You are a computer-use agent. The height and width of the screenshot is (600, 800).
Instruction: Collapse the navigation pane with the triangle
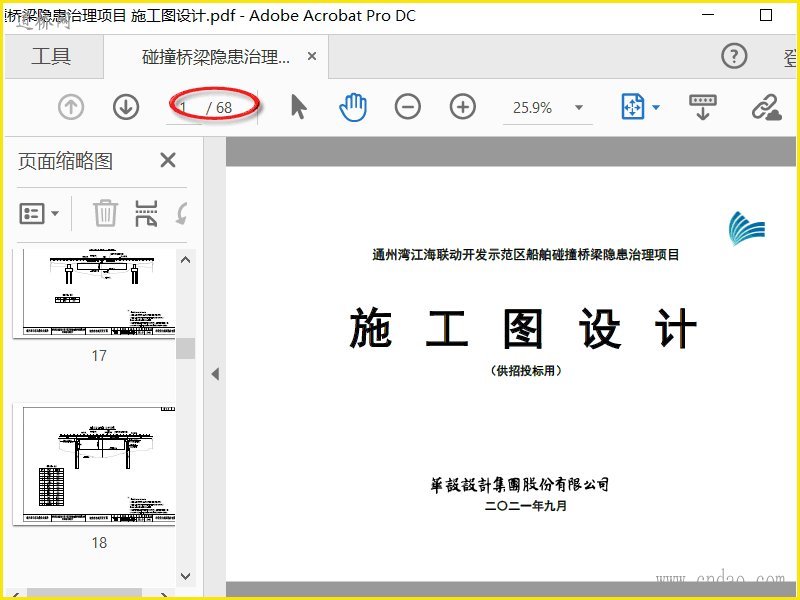pyautogui.click(x=215, y=374)
